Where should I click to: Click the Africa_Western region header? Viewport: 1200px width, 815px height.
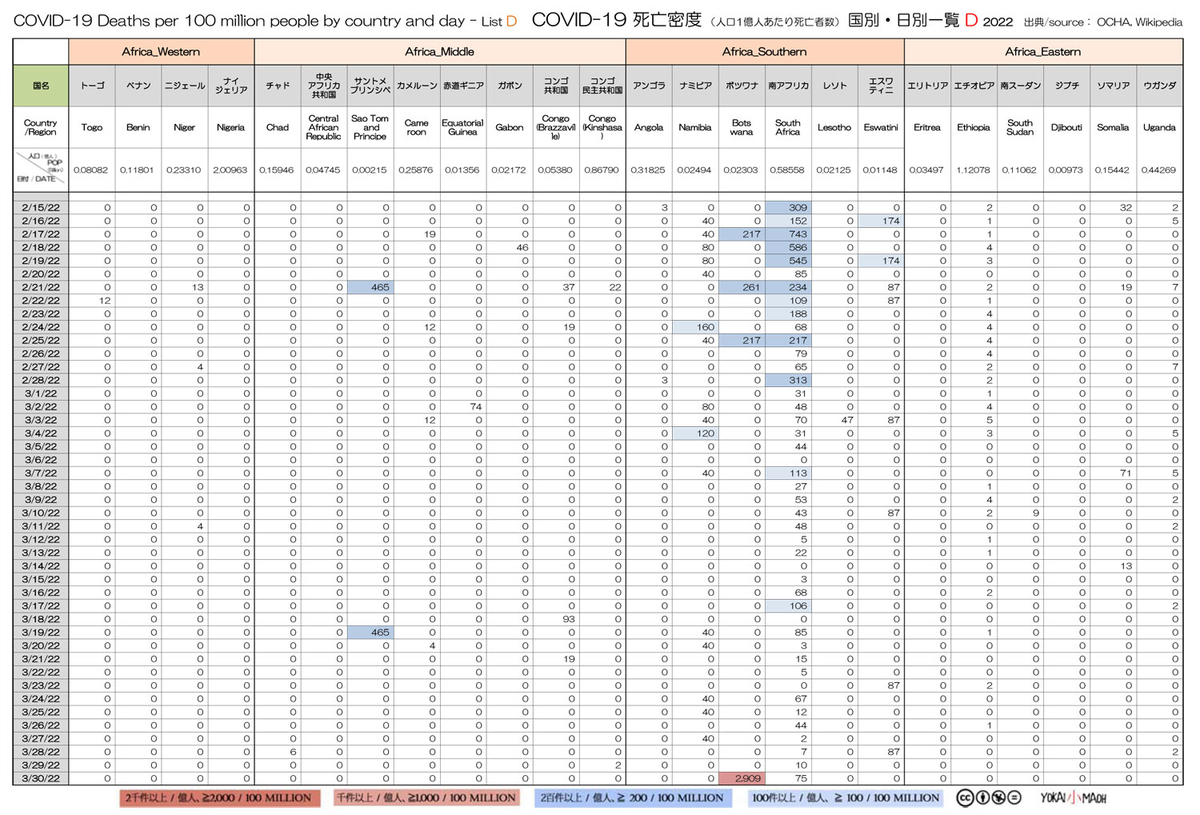coord(162,50)
